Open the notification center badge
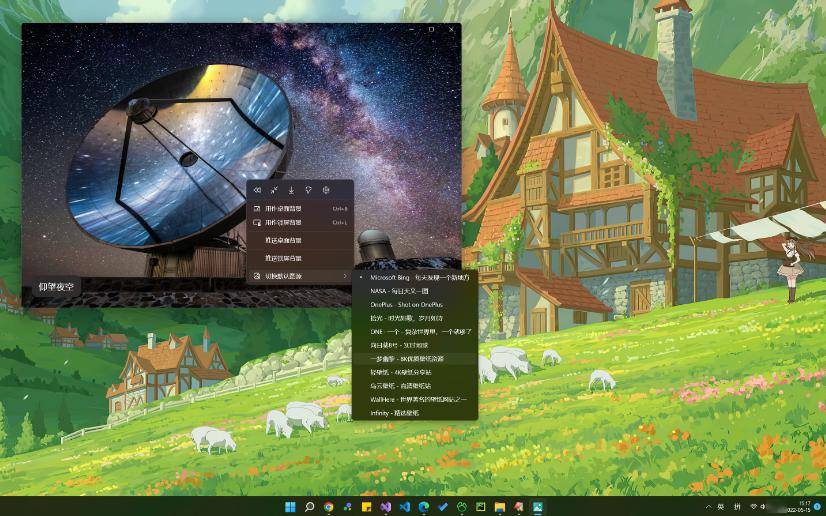 pos(818,507)
